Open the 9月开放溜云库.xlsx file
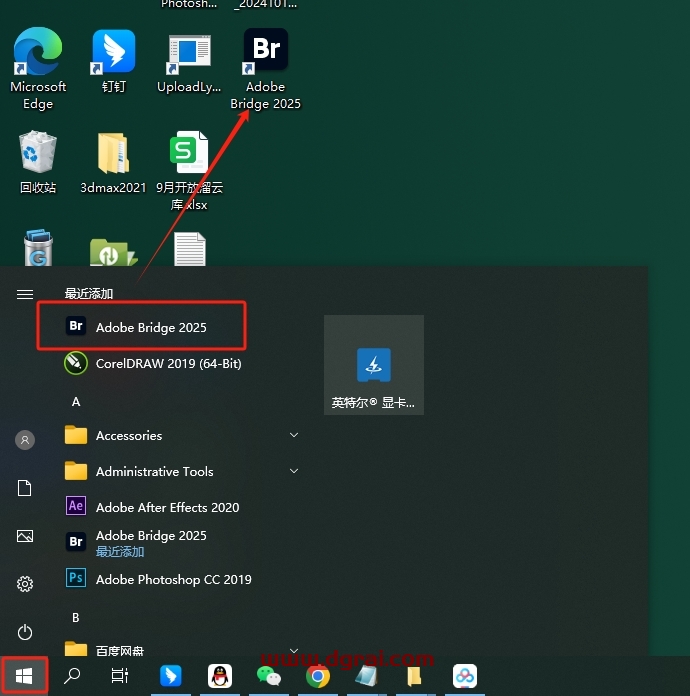This screenshot has width=690, height=696. 189,170
